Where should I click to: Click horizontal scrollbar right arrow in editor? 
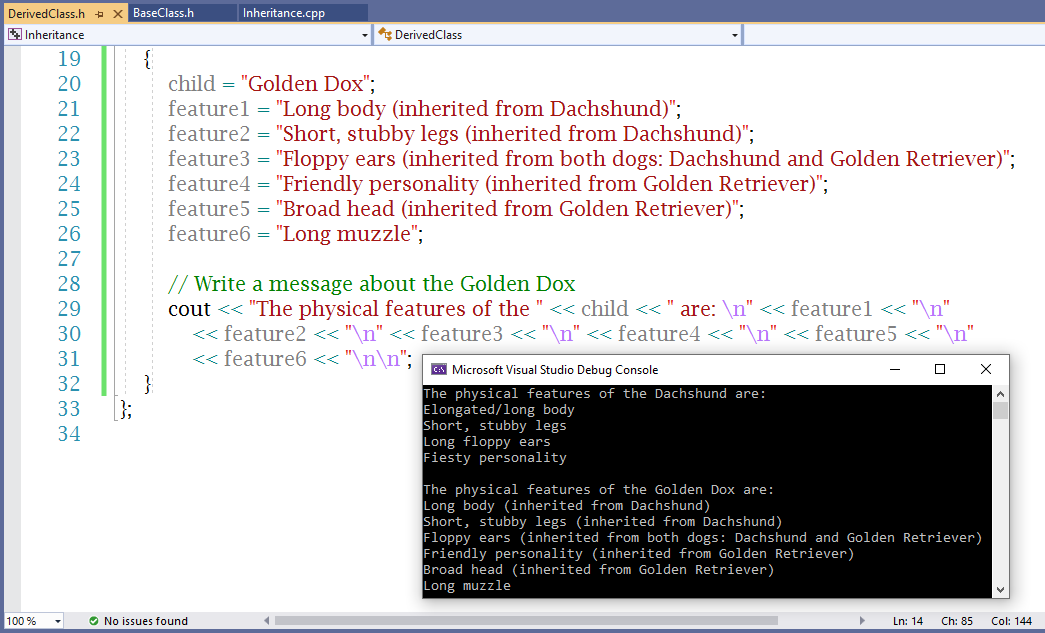coord(862,621)
